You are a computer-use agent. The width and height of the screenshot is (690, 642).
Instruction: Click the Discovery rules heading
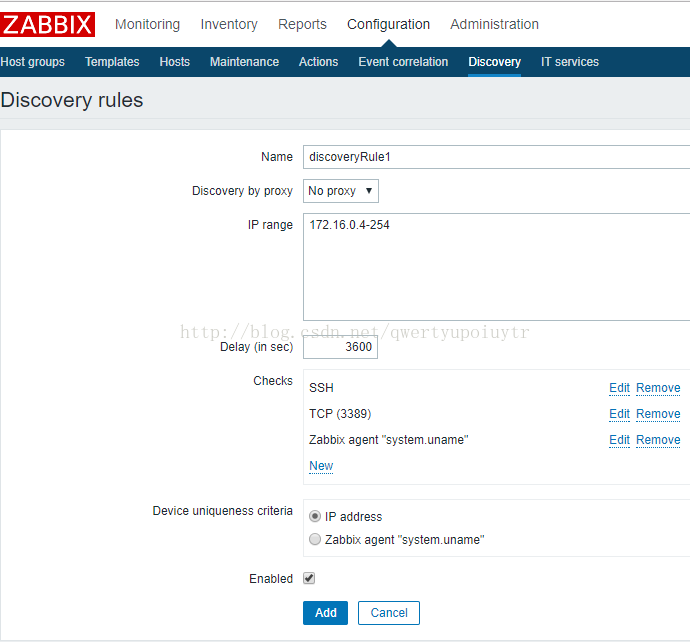(72, 100)
